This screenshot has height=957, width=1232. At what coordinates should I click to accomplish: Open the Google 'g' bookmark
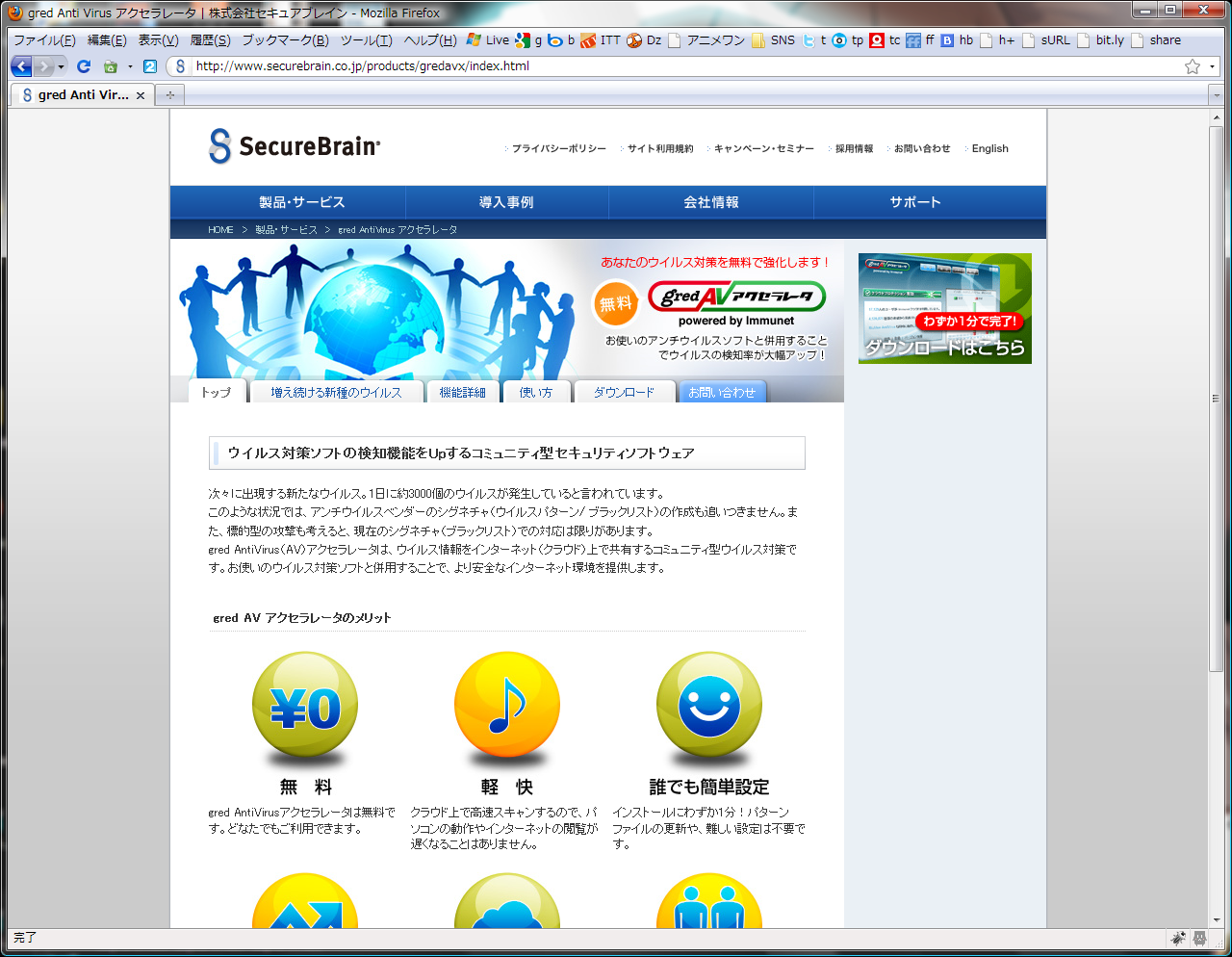528,40
